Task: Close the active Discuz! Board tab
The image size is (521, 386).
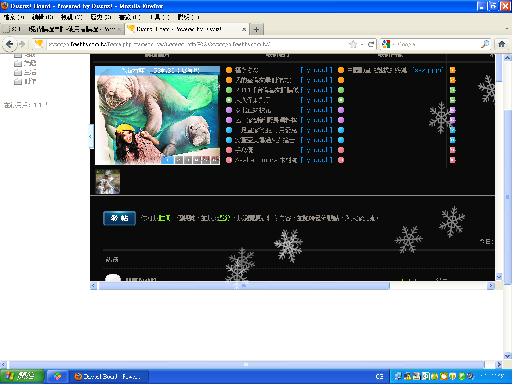Action: coord(244,29)
